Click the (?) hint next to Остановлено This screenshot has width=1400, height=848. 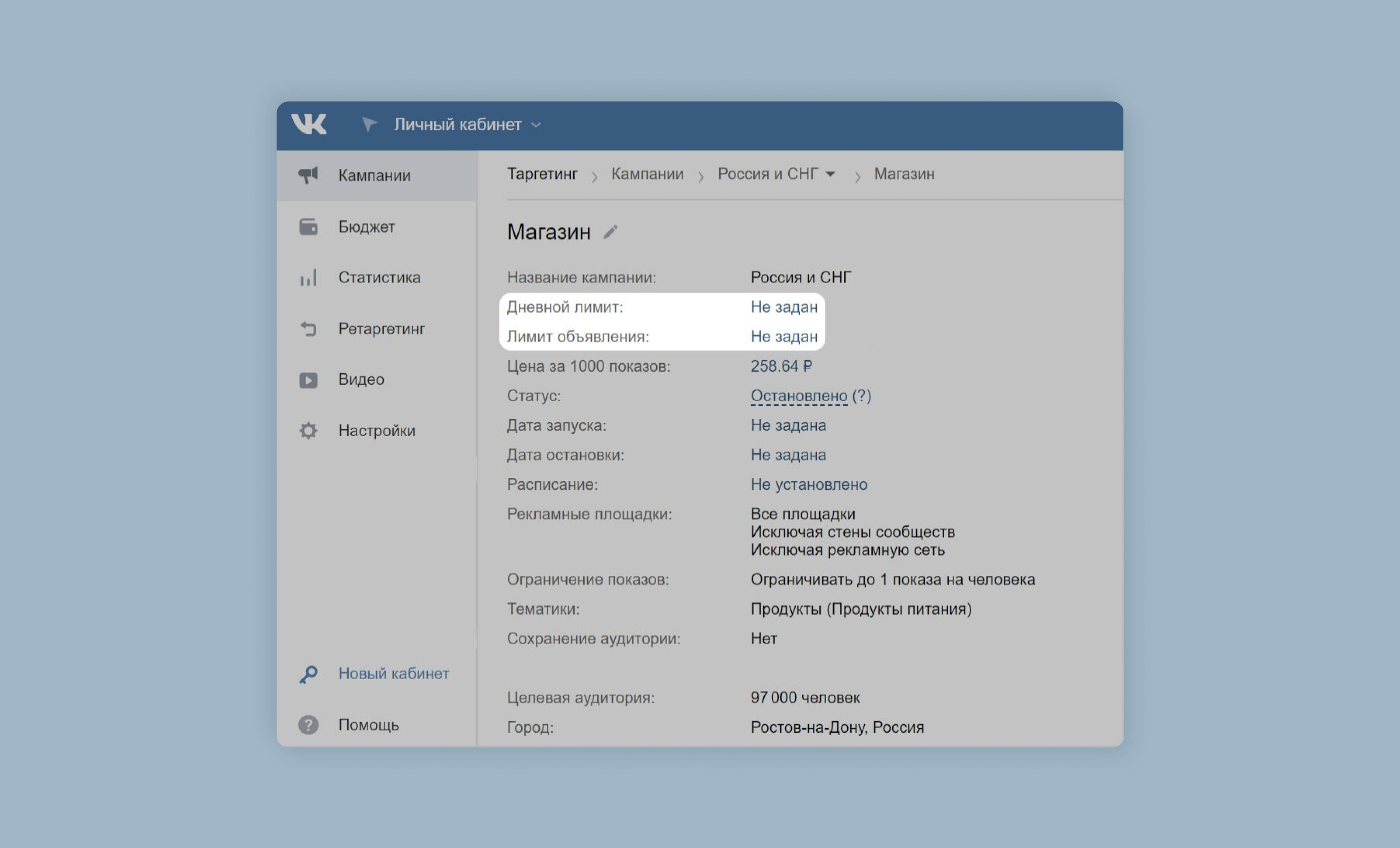tap(862, 396)
